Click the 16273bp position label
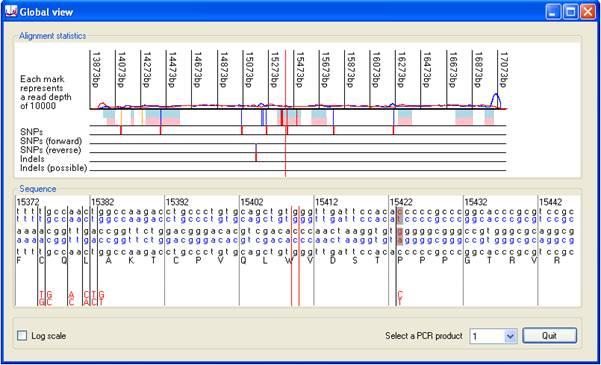 pos(401,70)
